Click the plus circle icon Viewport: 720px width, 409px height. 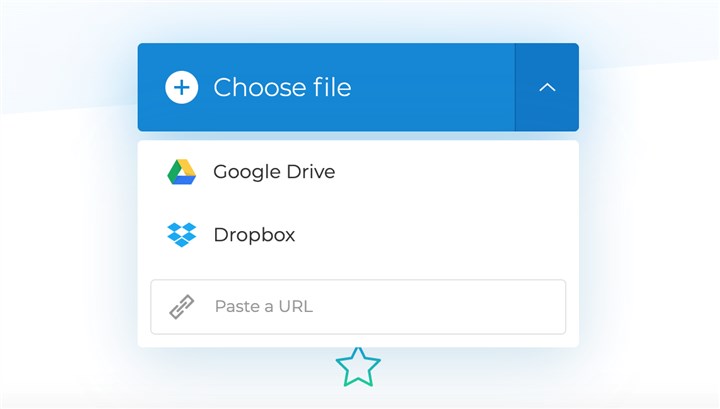tap(182, 87)
